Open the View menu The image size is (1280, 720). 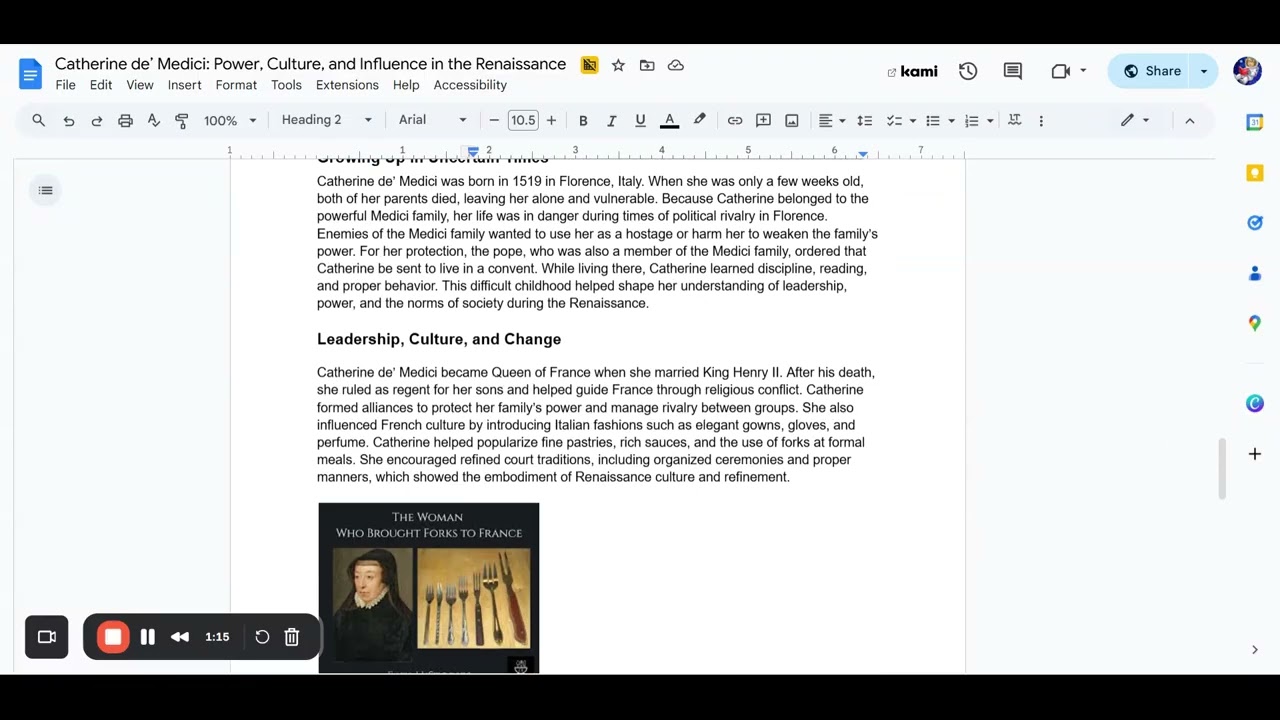click(x=140, y=85)
